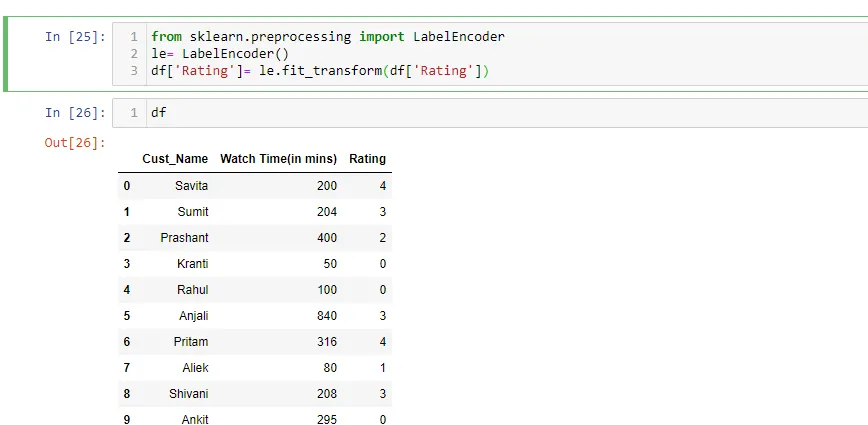Click watch time value 316 in Pritam's row
868x425 pixels.
(327, 341)
